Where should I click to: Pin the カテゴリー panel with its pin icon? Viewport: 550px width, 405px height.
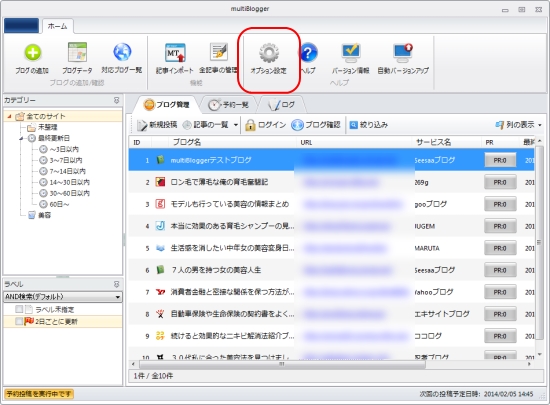[x=116, y=100]
